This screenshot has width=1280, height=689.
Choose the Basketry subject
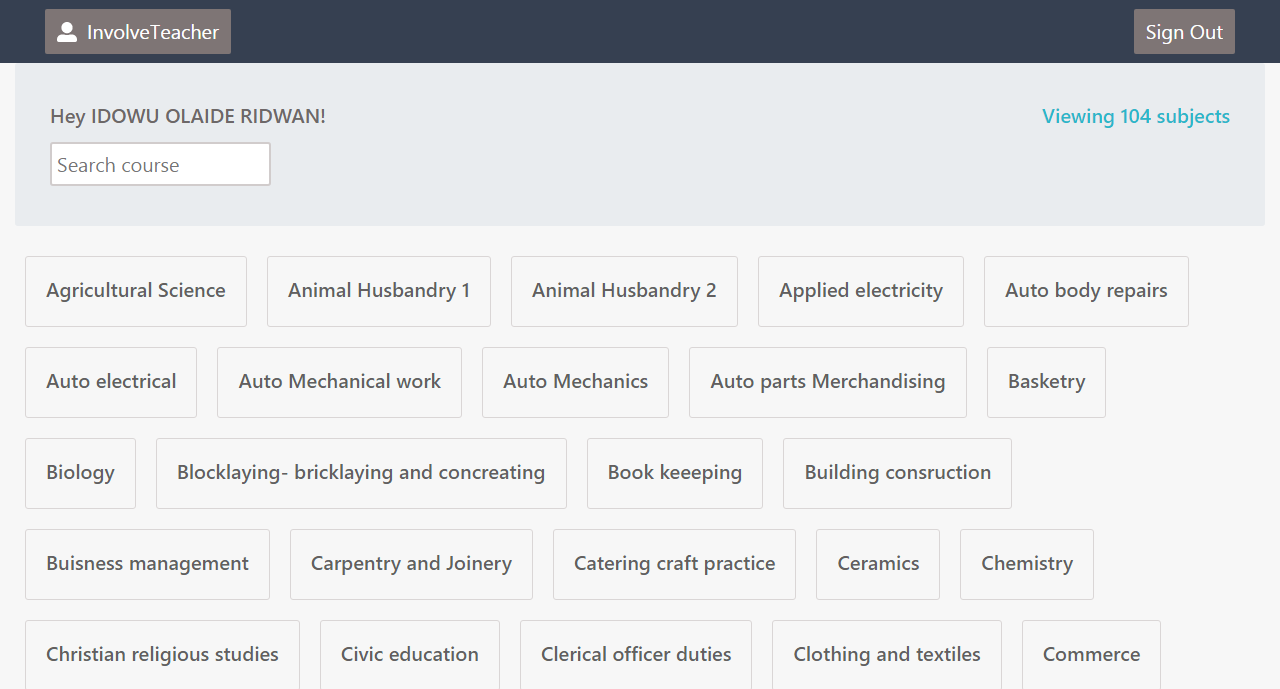(1046, 382)
